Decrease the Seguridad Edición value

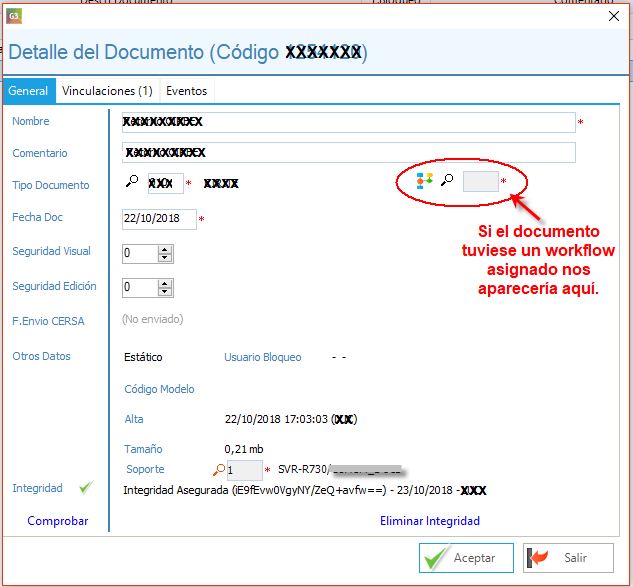pos(165,292)
